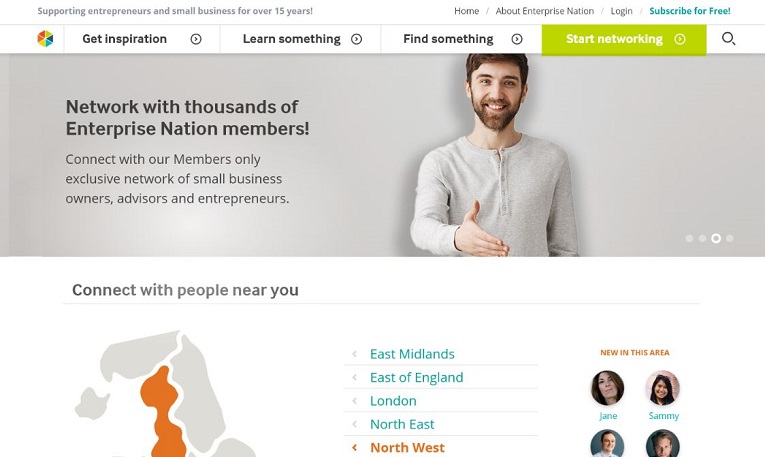Open Jane's profile photo
765x457 pixels.
607,388
